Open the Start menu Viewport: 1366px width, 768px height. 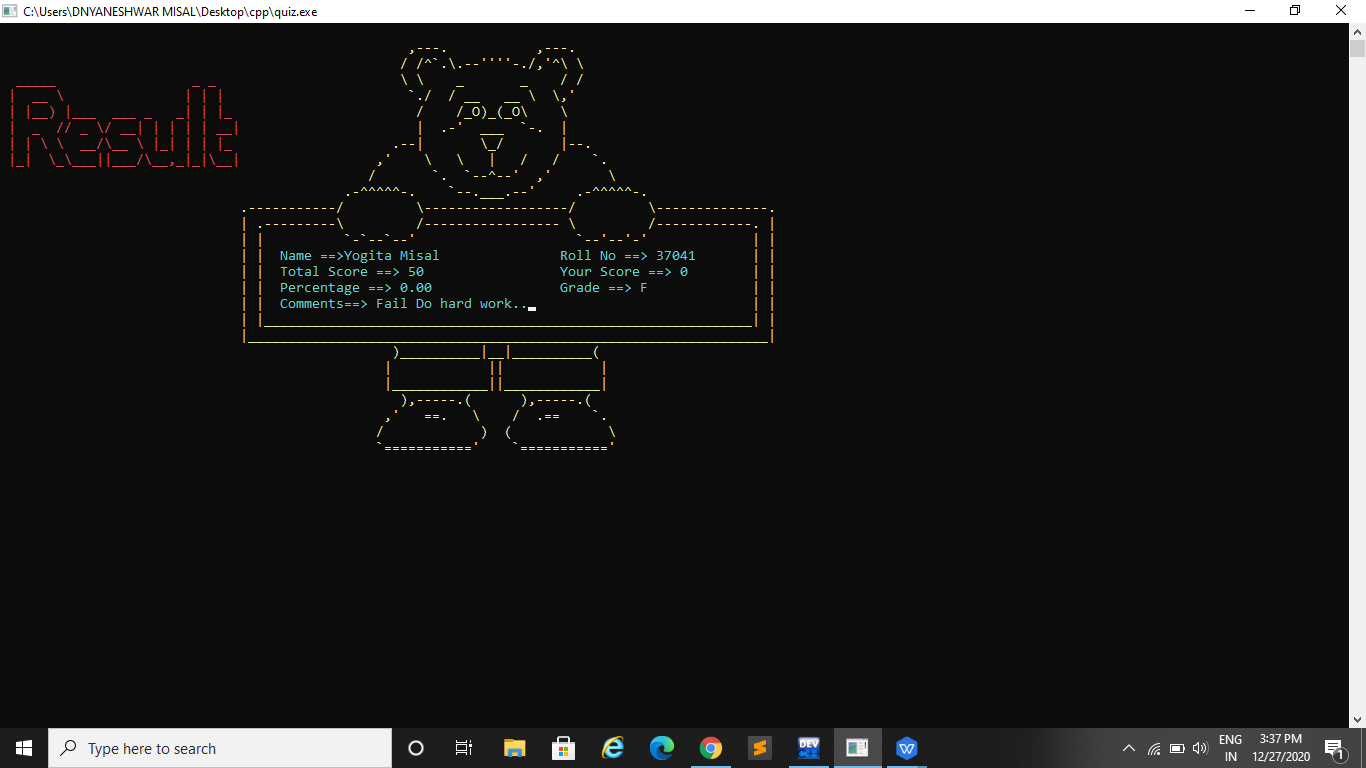click(22, 748)
